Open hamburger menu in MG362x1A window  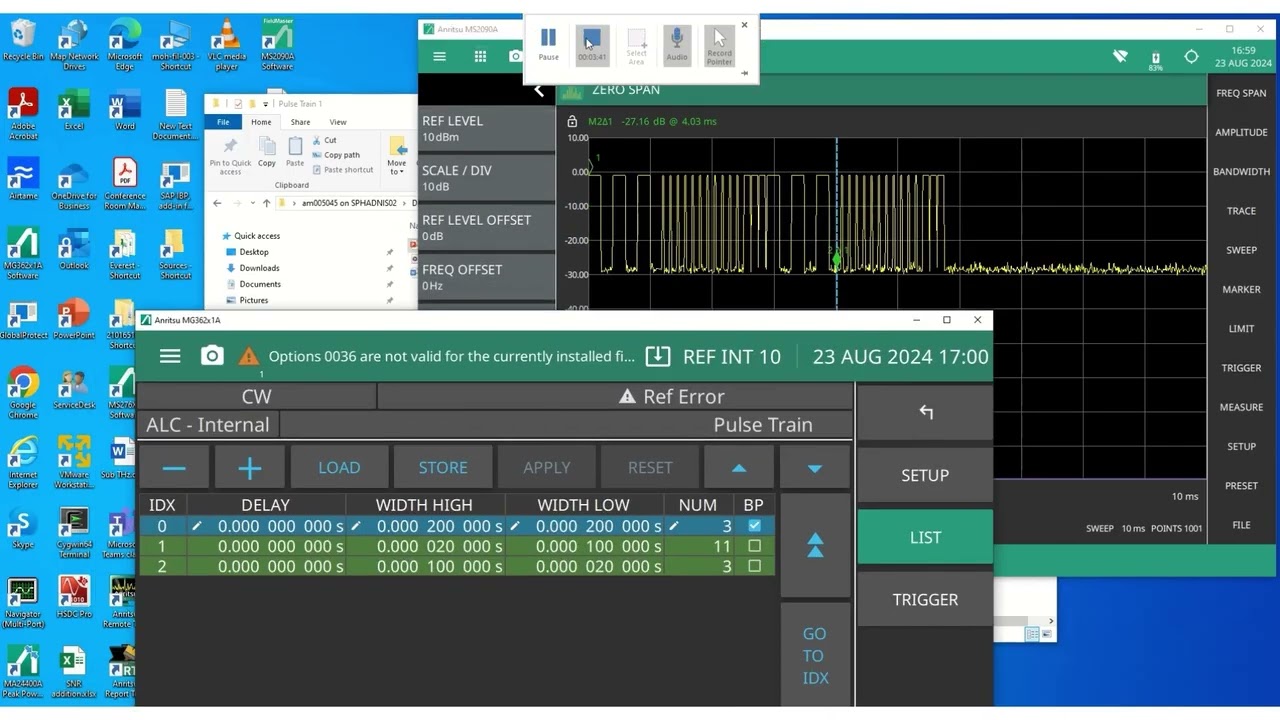[170, 356]
